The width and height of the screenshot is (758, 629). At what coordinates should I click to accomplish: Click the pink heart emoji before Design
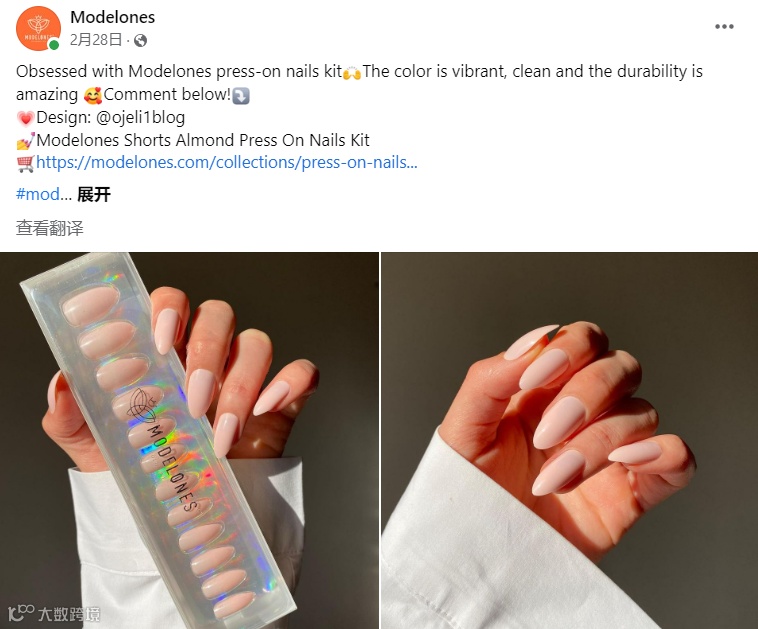pos(25,118)
